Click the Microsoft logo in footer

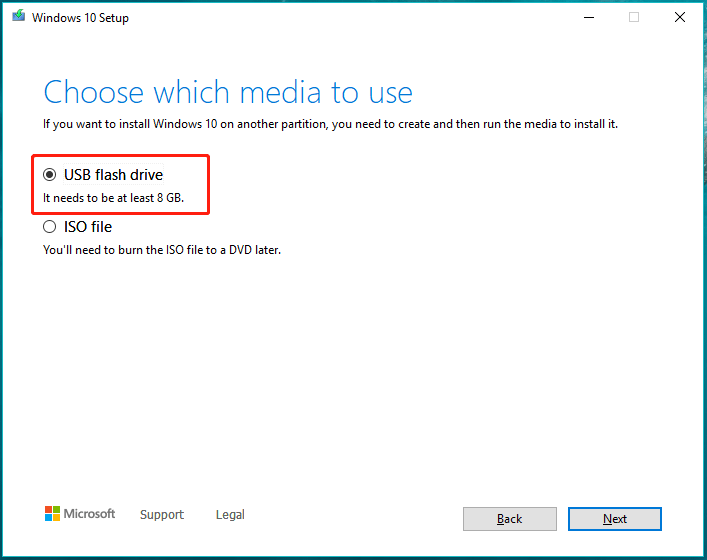(x=80, y=514)
